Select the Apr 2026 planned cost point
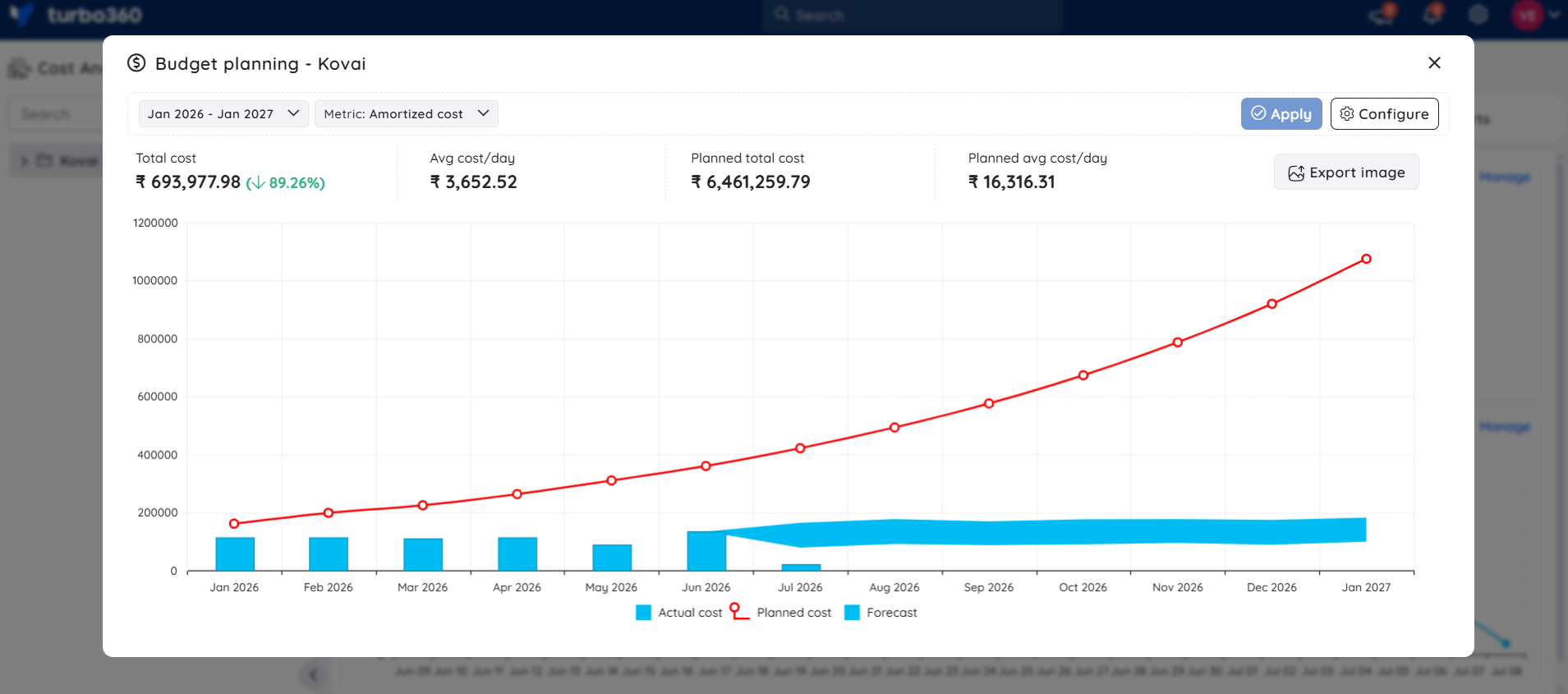Viewport: 1568px width, 694px height. 517,494
